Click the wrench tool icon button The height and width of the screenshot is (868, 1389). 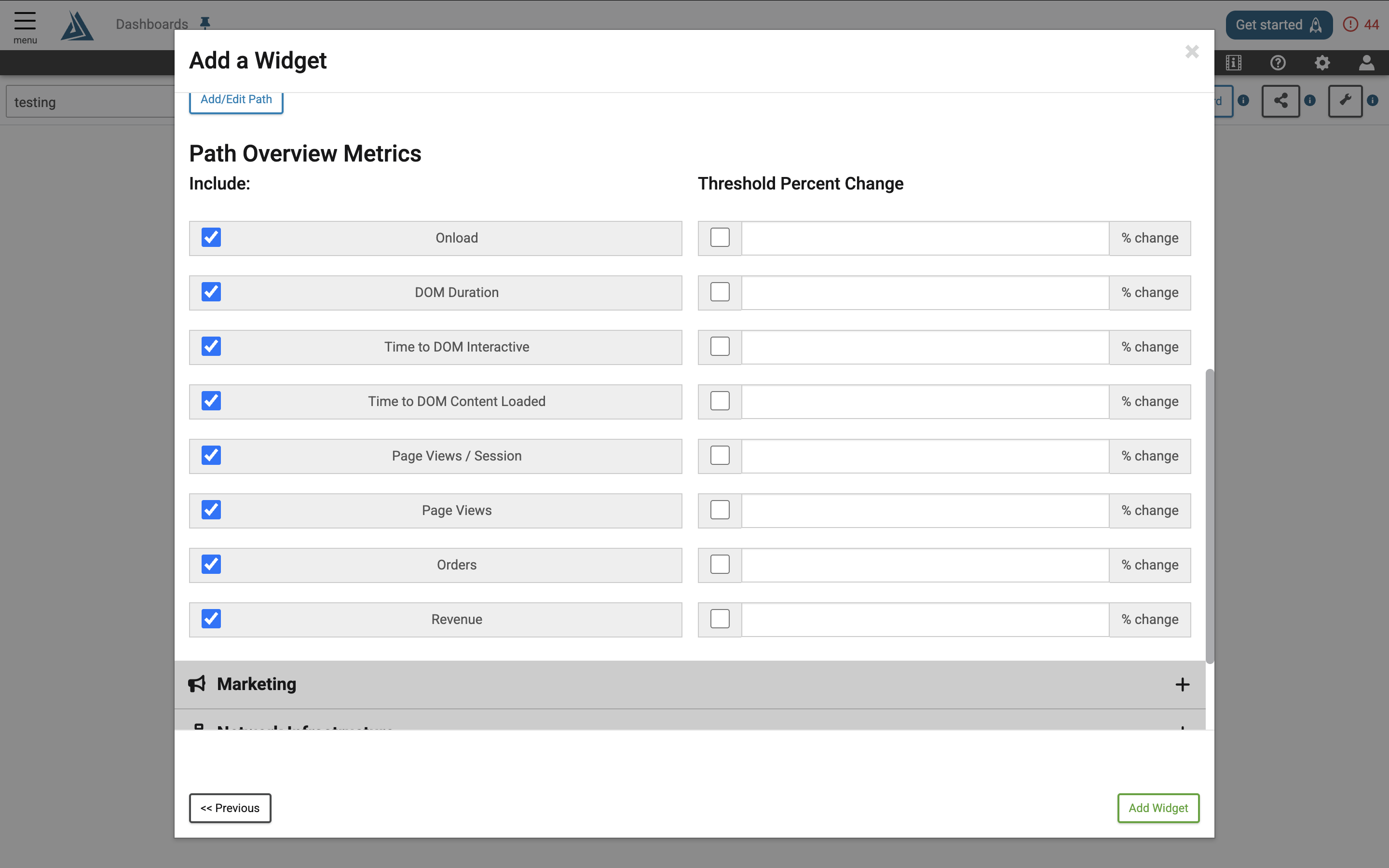click(1345, 101)
